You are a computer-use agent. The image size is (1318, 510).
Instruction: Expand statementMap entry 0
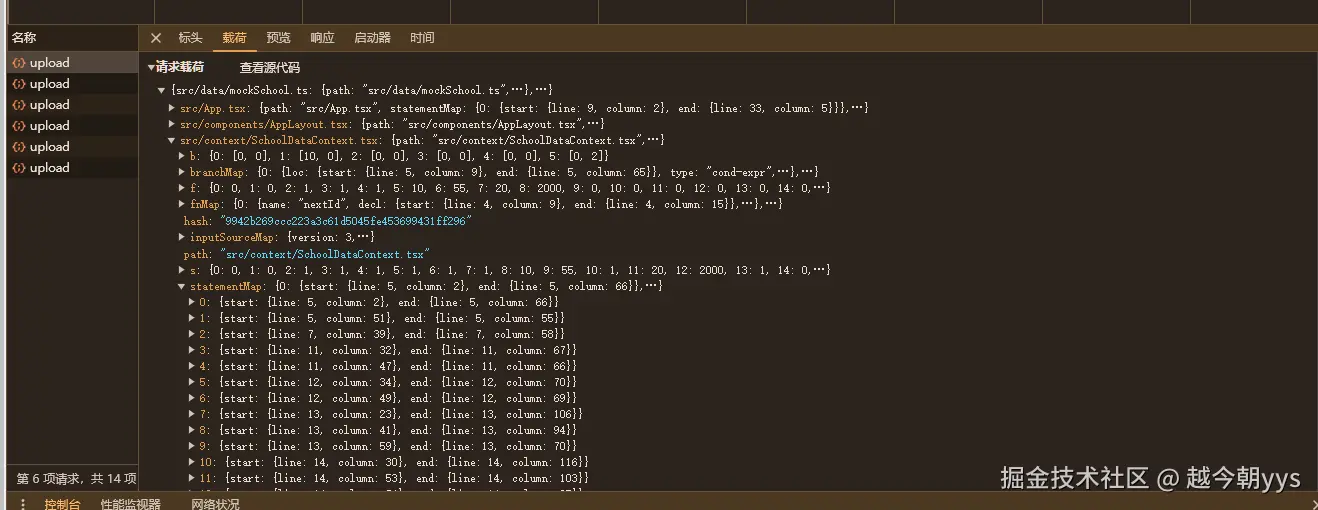click(192, 302)
